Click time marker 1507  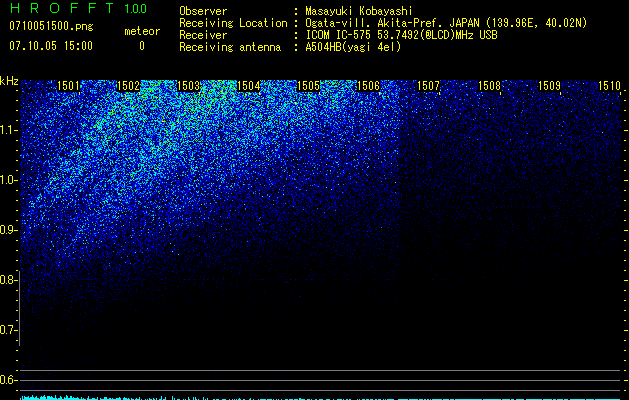pyautogui.click(x=428, y=86)
